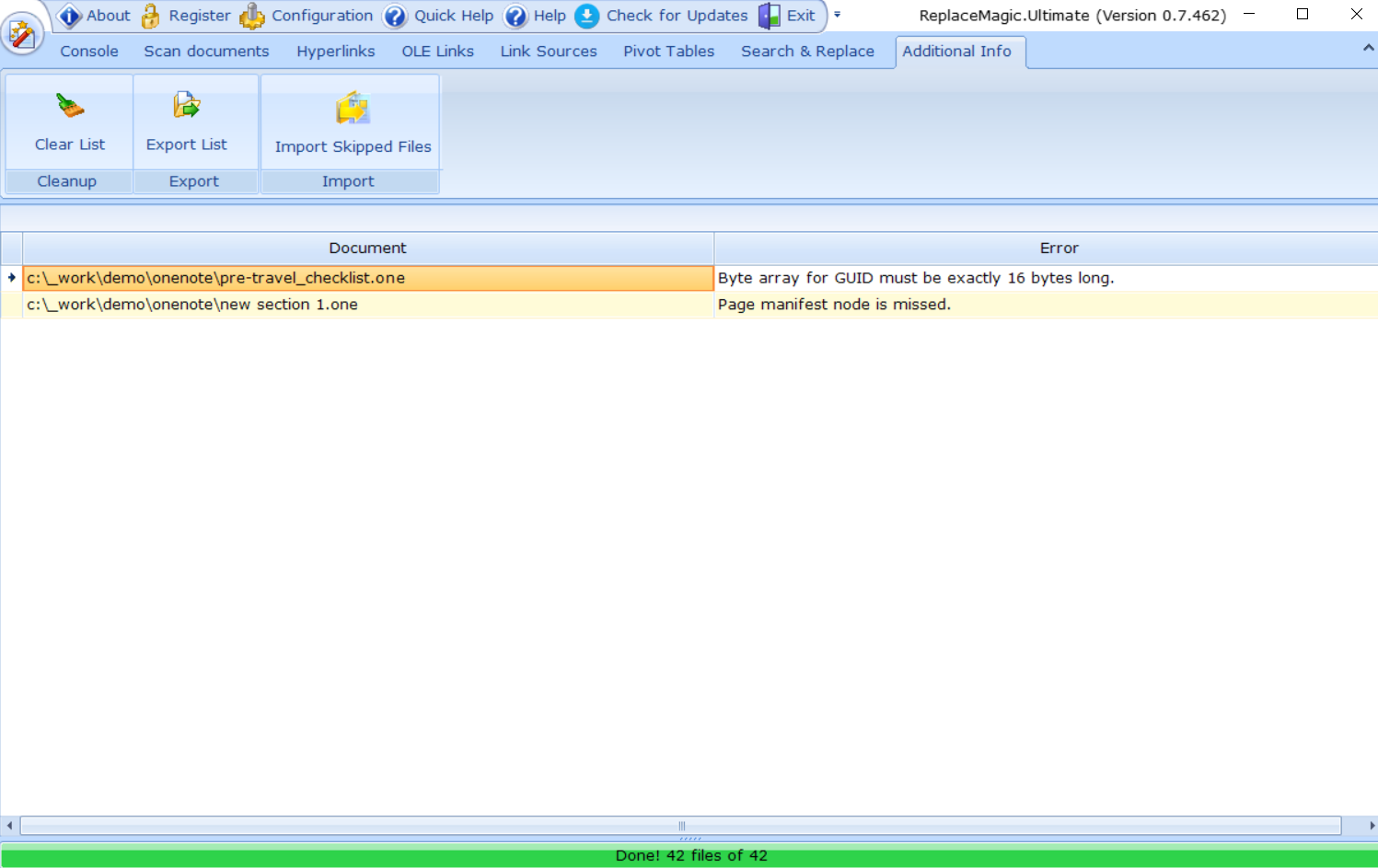Click the Exit door icon

pos(770,16)
